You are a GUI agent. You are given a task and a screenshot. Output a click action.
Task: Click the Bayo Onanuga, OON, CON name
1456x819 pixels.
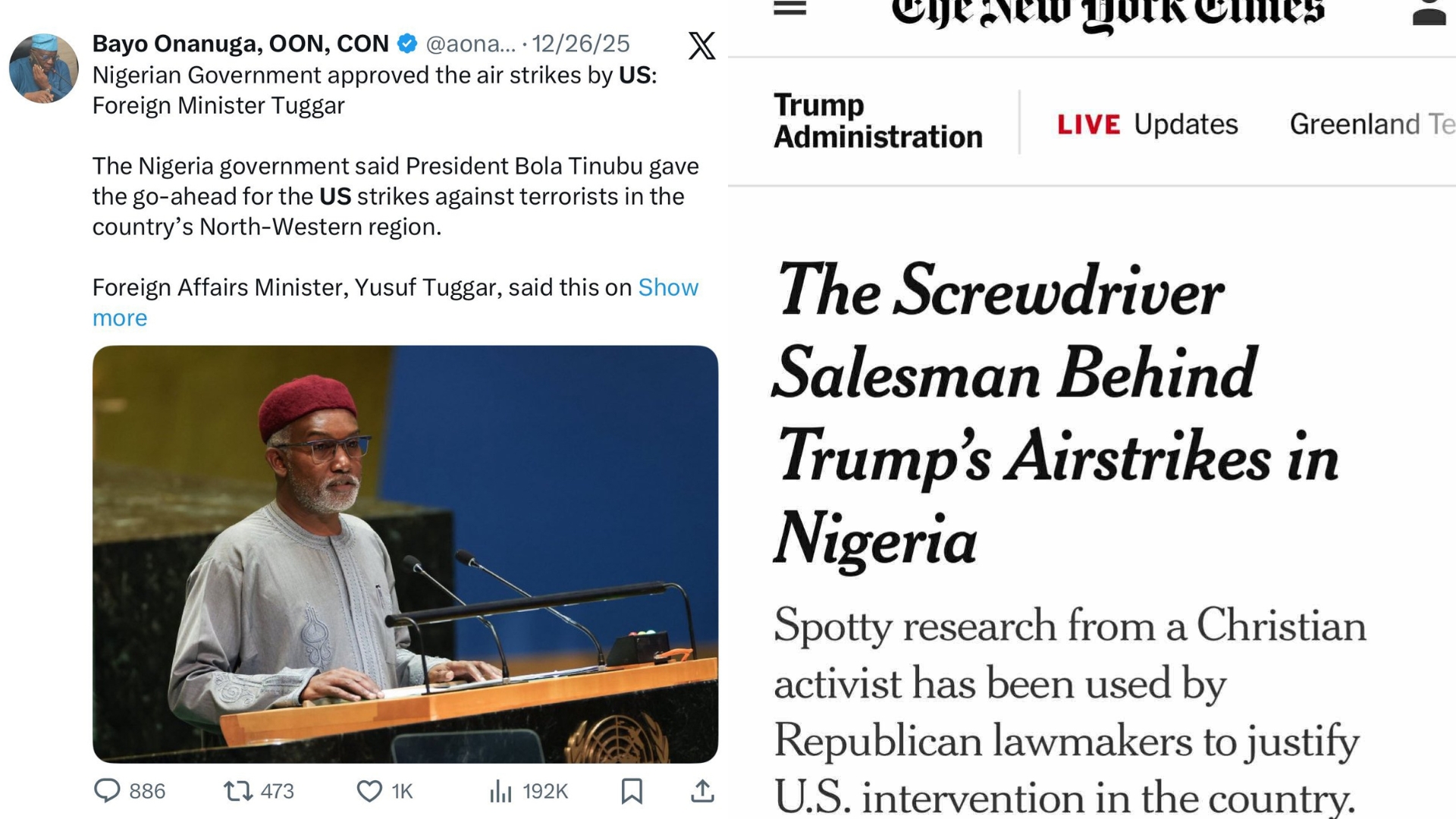click(x=240, y=44)
